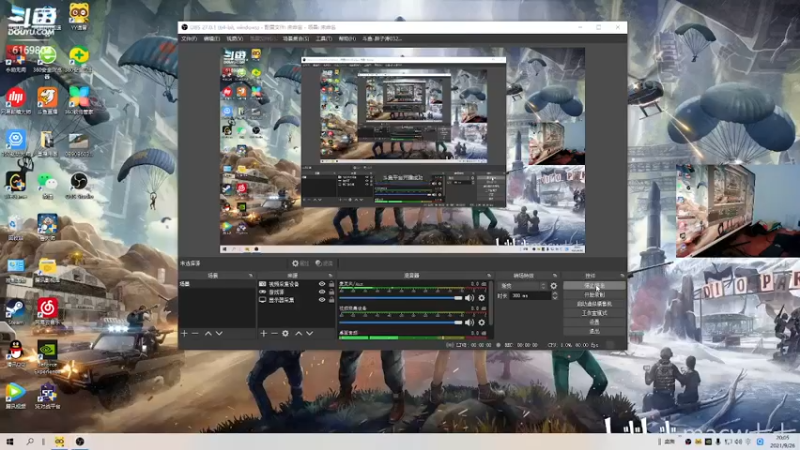
Task: Click the 开始录制 button
Action: click(594, 295)
